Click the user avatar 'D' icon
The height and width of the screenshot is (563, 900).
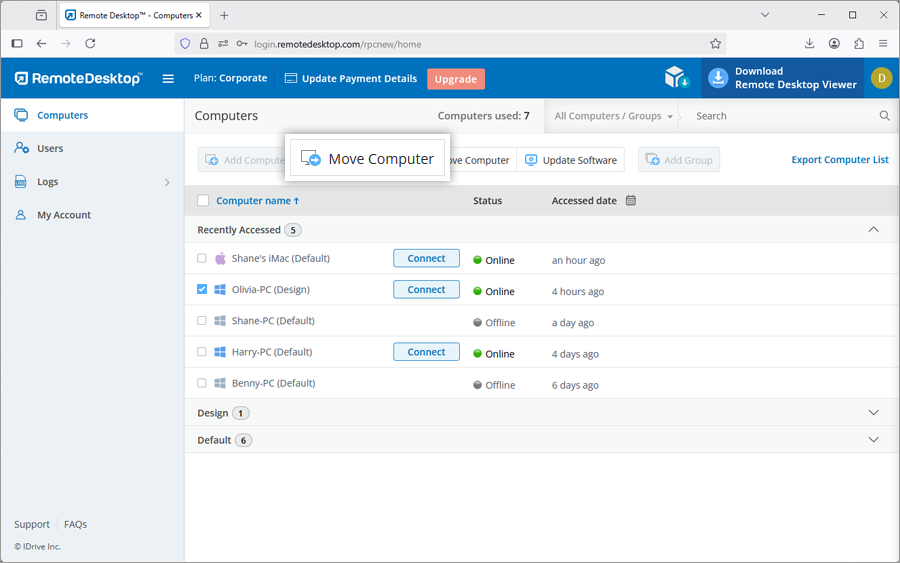[x=881, y=78]
